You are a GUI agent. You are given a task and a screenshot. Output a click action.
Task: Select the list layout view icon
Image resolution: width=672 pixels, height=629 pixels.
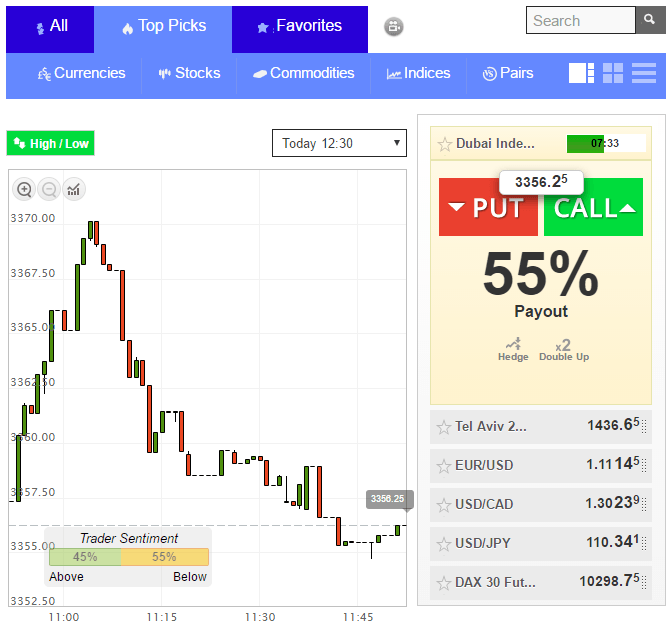pyautogui.click(x=644, y=73)
